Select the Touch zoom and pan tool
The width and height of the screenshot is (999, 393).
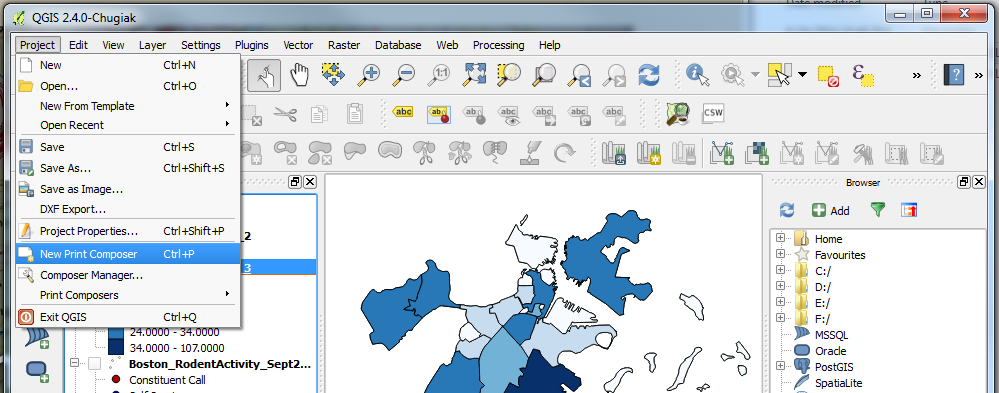[264, 75]
